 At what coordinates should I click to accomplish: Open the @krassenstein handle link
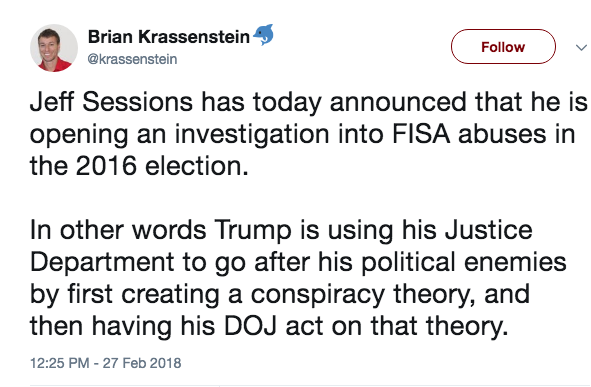coord(132,59)
